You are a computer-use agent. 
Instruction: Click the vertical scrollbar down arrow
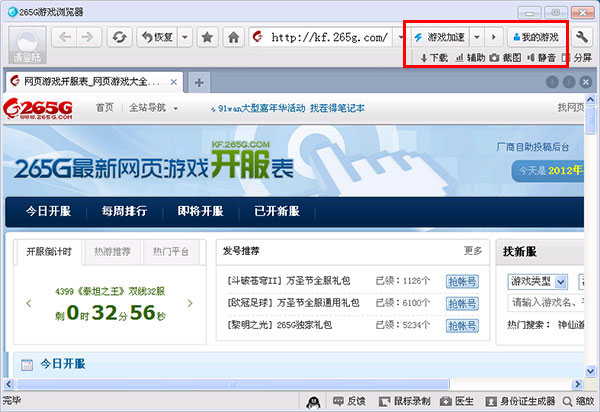click(x=590, y=371)
